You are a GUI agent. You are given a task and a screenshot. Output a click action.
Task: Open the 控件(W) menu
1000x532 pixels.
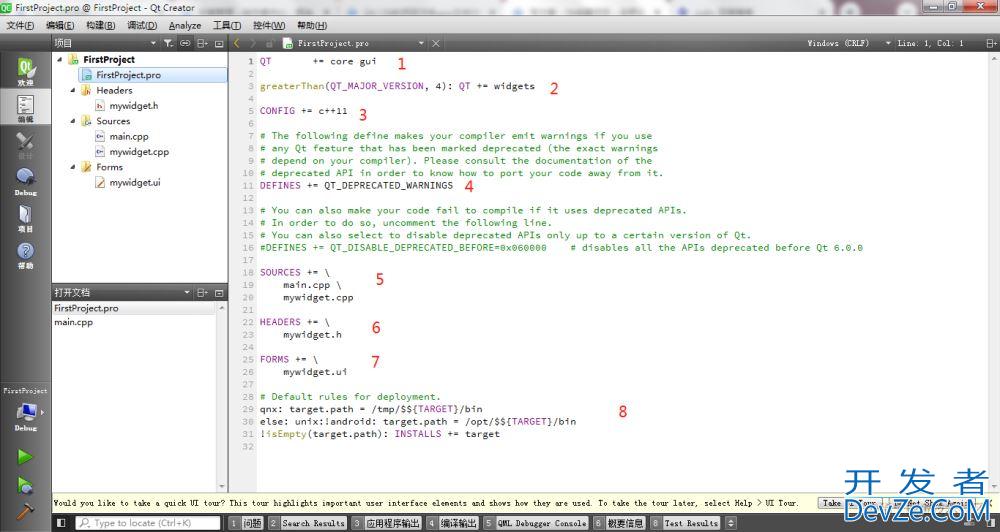269,26
